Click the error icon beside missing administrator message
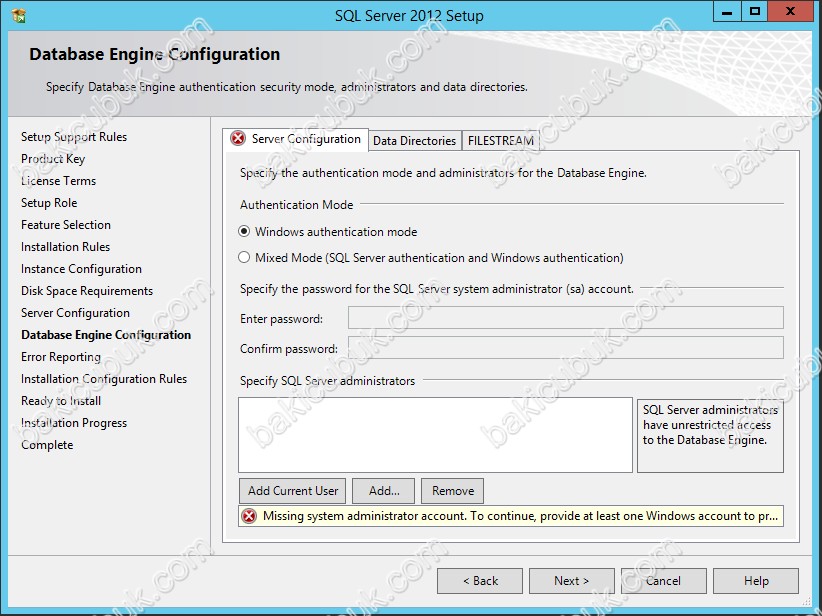Screen dimensions: 822x616 (249, 516)
